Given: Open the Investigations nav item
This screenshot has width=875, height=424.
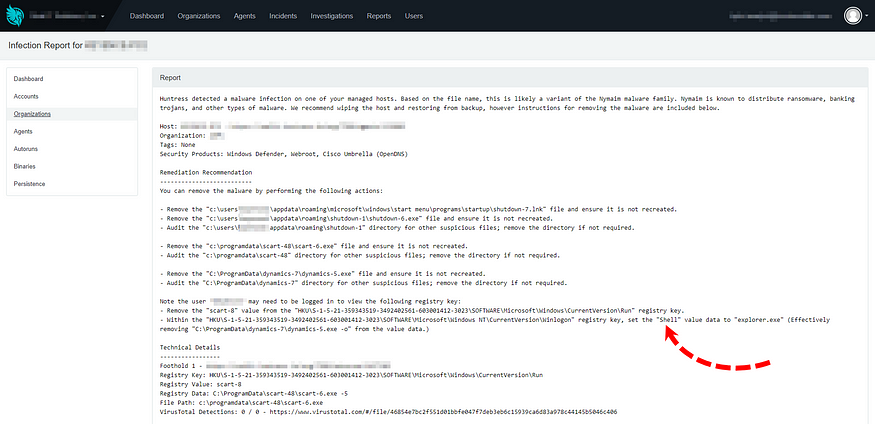Looking at the screenshot, I should pyautogui.click(x=331, y=16).
